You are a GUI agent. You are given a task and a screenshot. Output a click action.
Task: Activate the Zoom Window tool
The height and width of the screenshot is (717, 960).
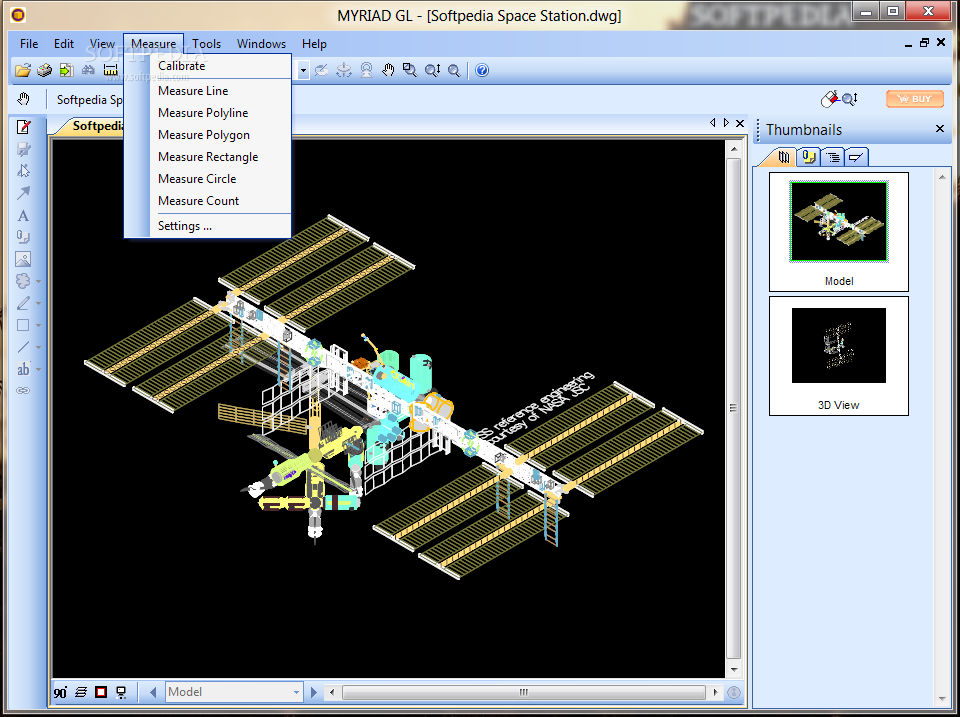[x=410, y=70]
